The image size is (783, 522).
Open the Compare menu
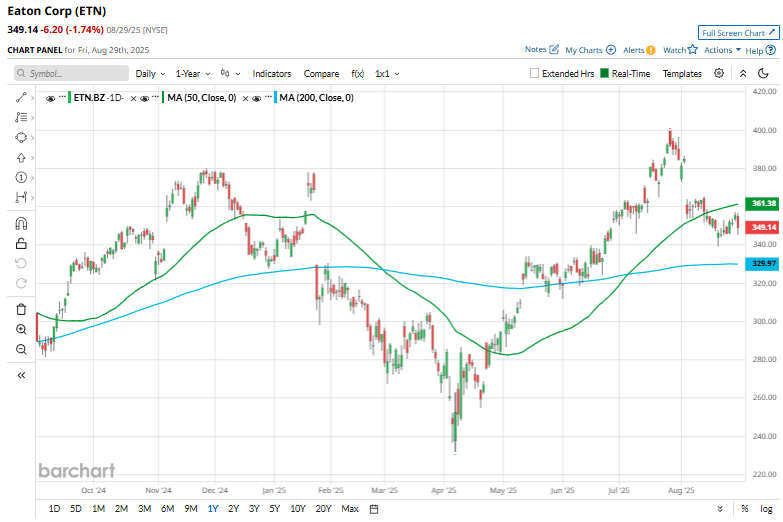point(321,73)
